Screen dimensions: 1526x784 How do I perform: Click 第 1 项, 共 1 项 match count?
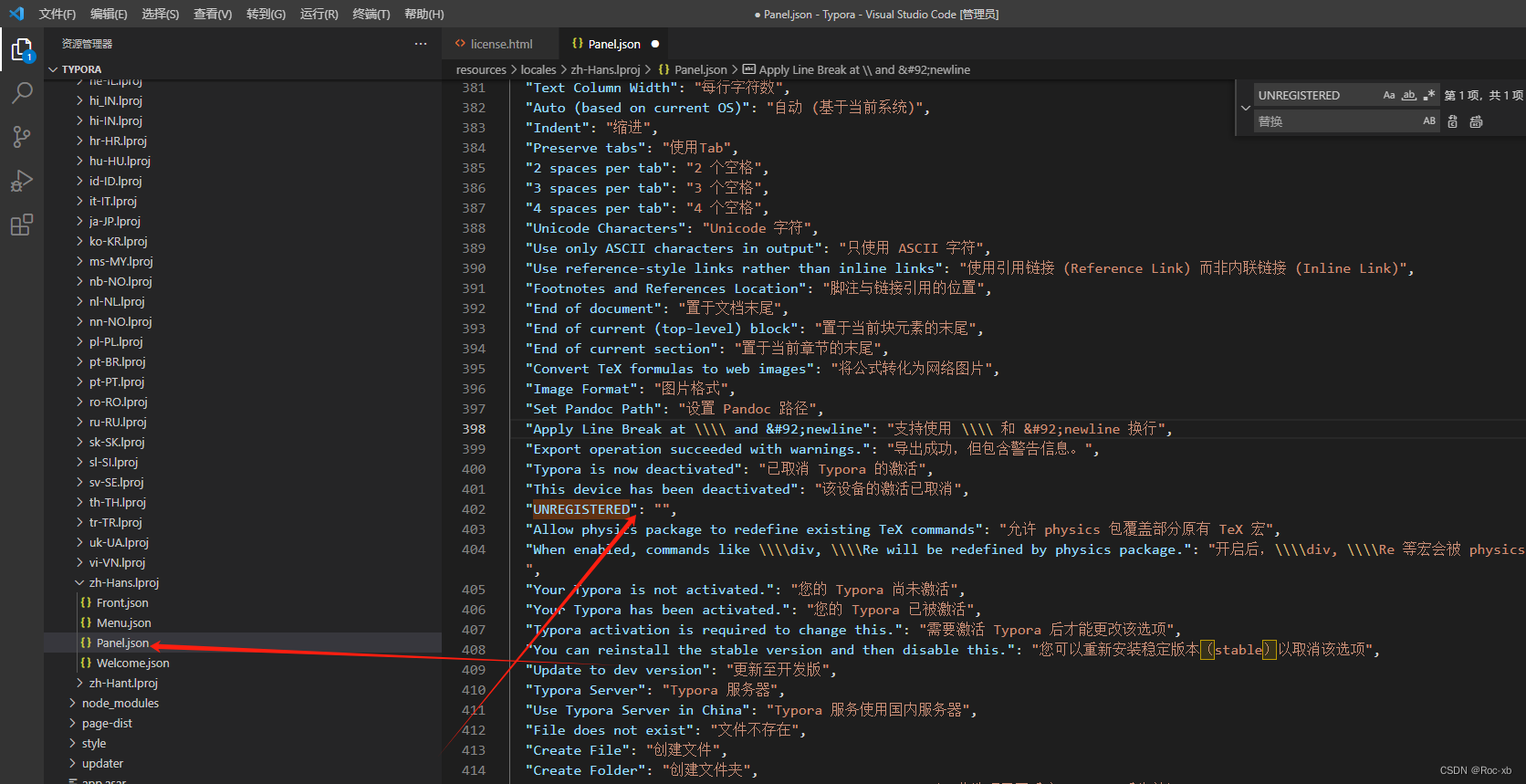[1483, 95]
